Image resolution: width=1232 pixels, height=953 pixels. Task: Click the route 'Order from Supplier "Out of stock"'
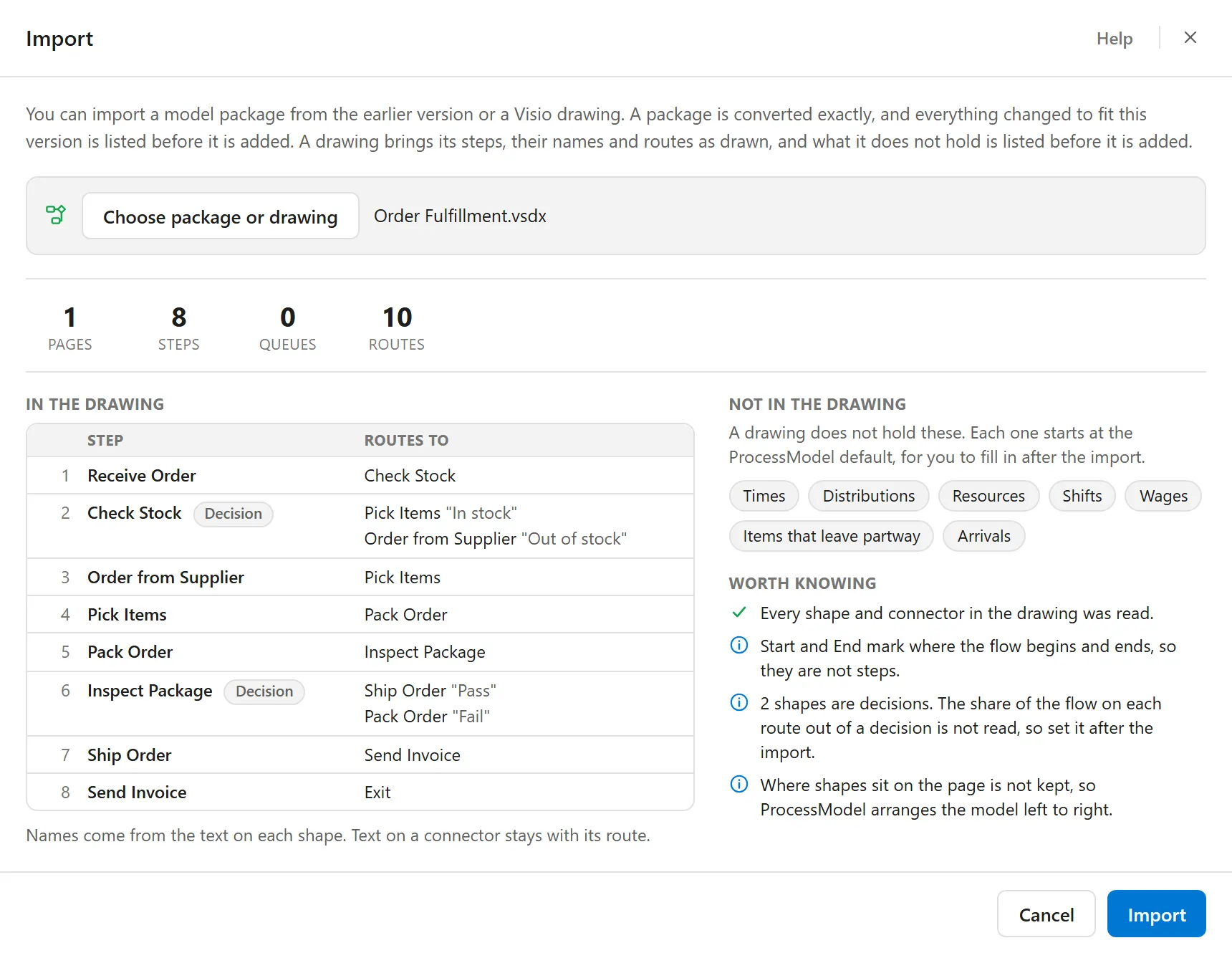pos(496,539)
